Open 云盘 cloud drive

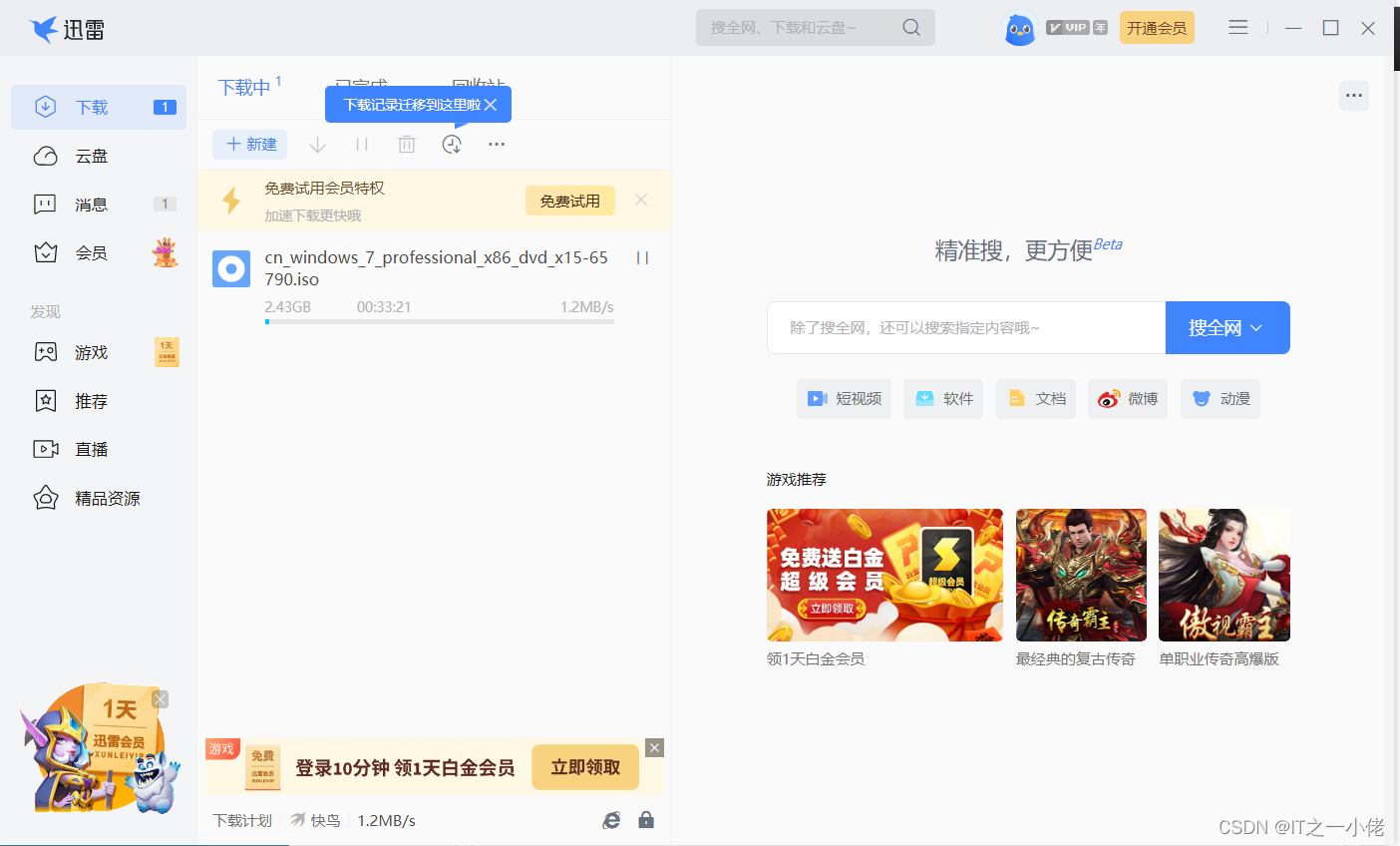[x=99, y=156]
